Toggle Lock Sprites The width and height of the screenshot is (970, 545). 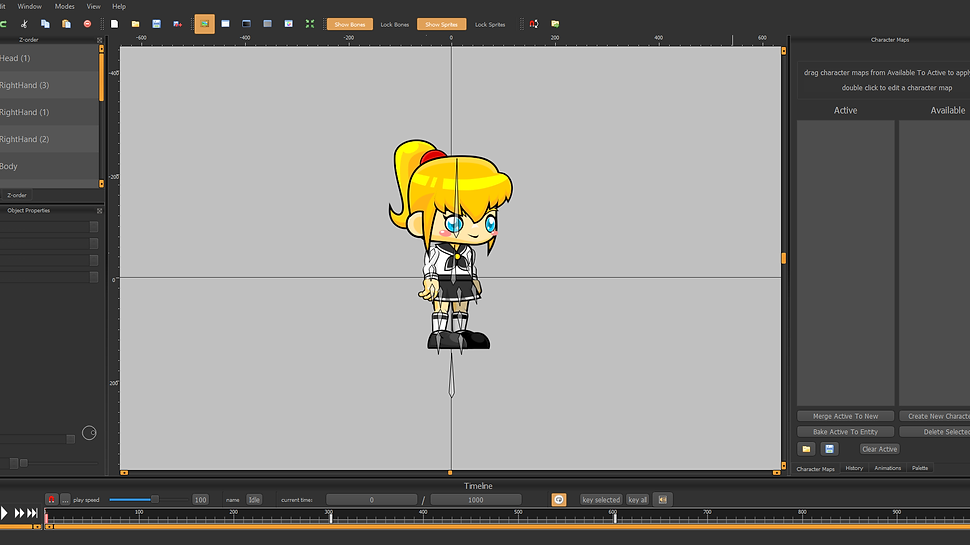tap(490, 24)
